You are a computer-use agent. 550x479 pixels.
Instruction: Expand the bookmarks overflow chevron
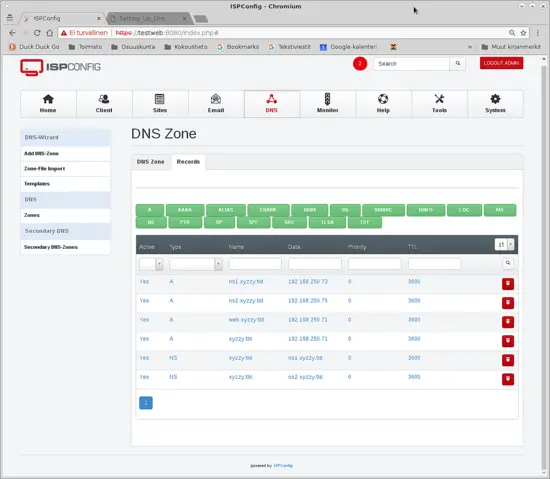pyautogui.click(x=470, y=47)
